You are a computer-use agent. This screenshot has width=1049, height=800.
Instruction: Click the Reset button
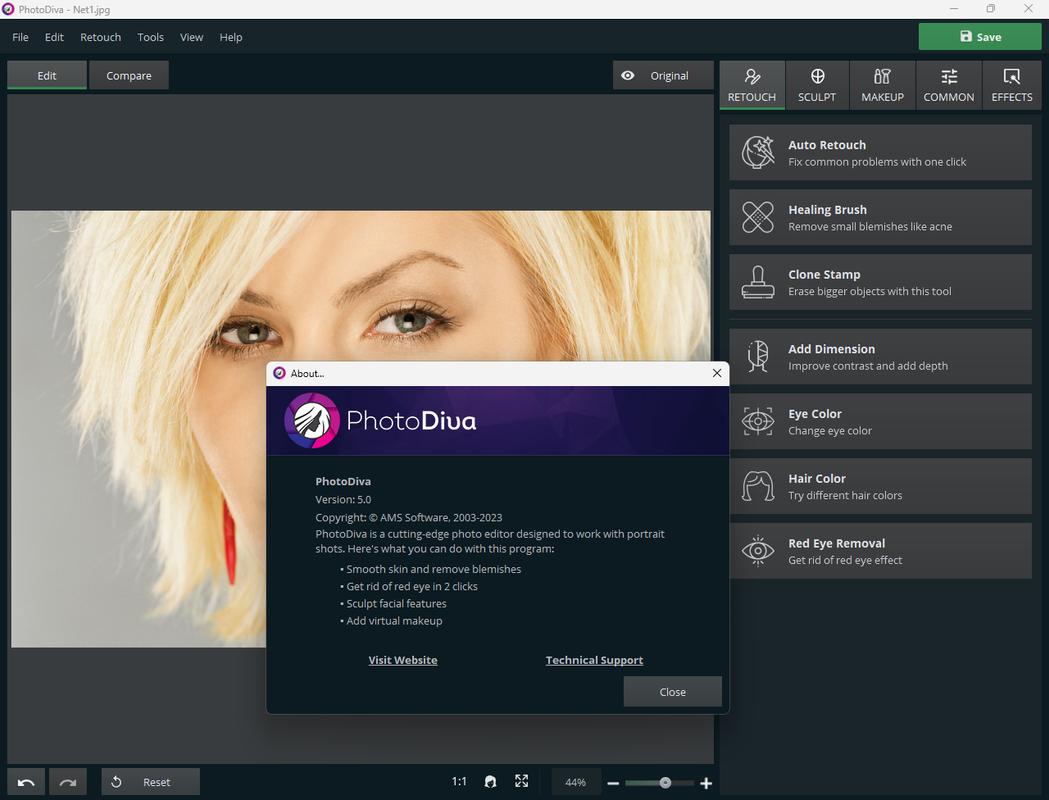[151, 782]
